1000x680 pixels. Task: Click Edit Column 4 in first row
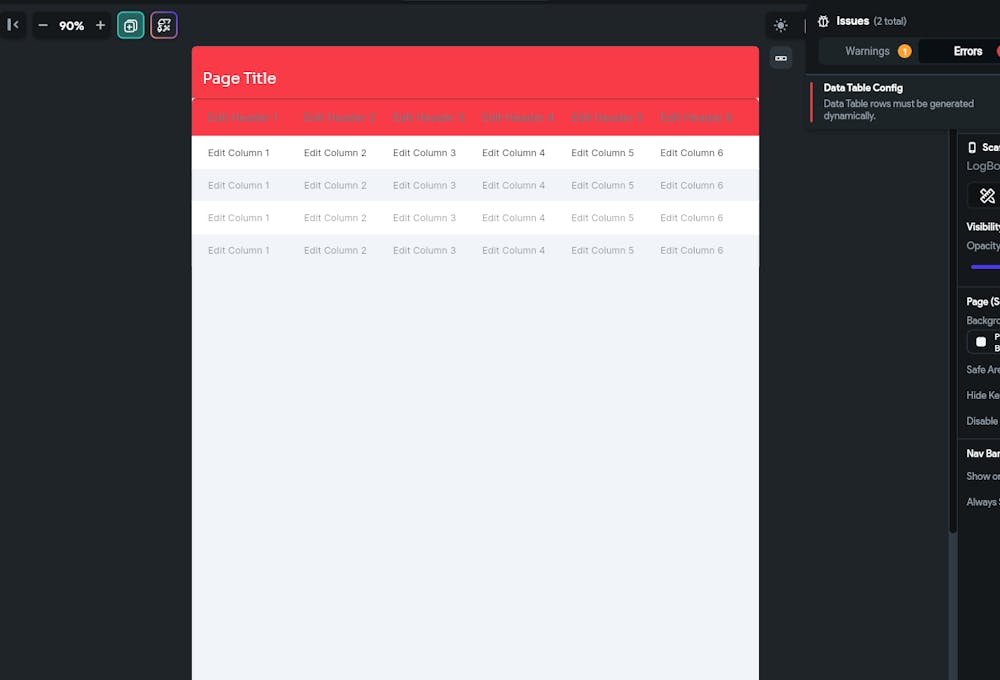click(x=513, y=153)
